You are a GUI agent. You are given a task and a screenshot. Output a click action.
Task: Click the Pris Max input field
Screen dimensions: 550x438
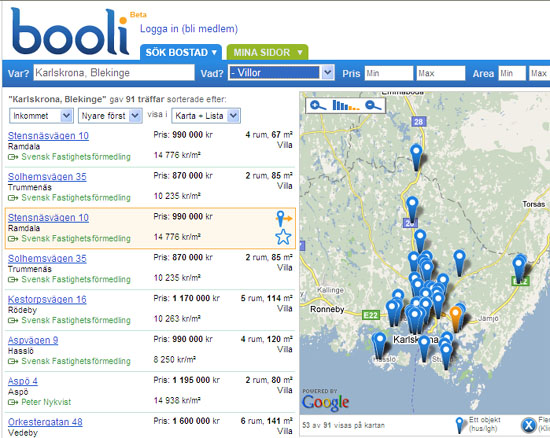click(441, 73)
